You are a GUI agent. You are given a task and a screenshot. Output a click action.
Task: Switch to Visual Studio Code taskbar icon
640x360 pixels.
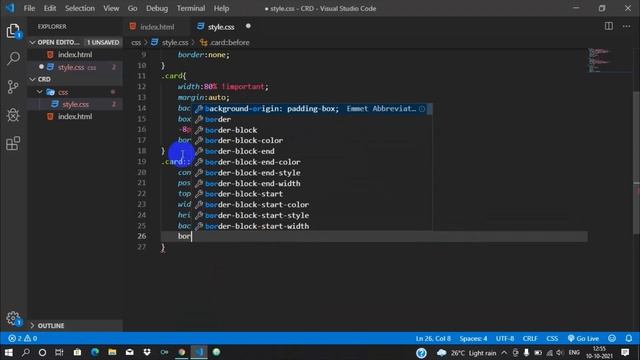tap(199, 352)
